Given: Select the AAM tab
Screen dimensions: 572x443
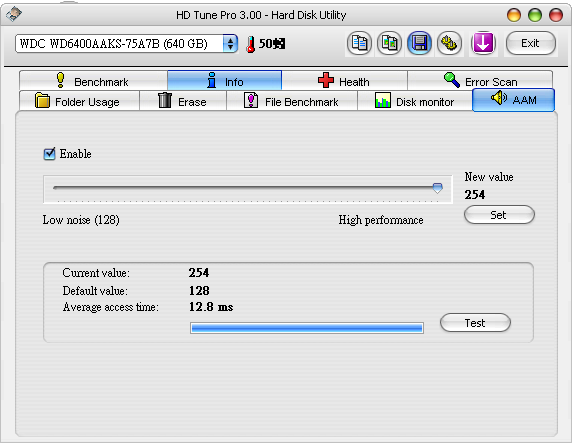Looking at the screenshot, I should click(x=513, y=100).
